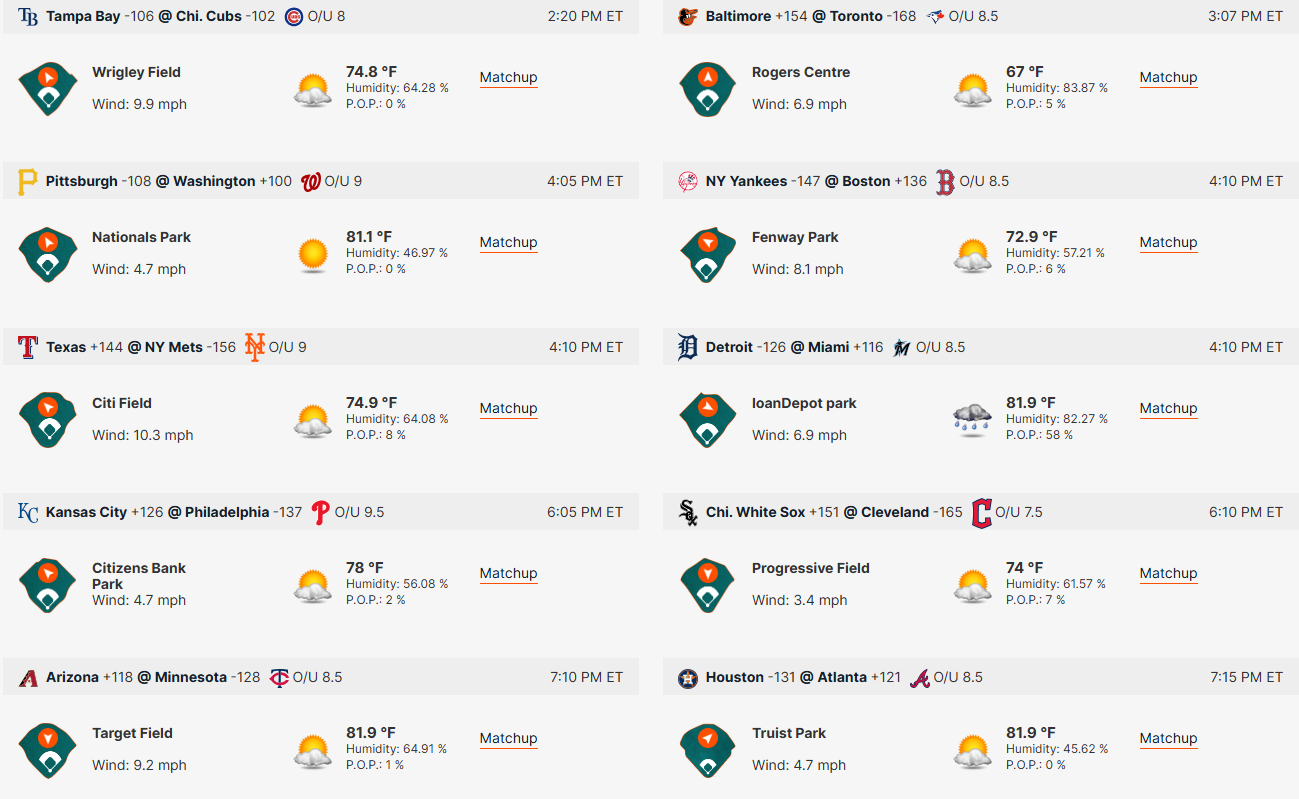This screenshot has height=799, width=1299.
Task: Click the Houston Astros logo
Action: click(x=687, y=678)
